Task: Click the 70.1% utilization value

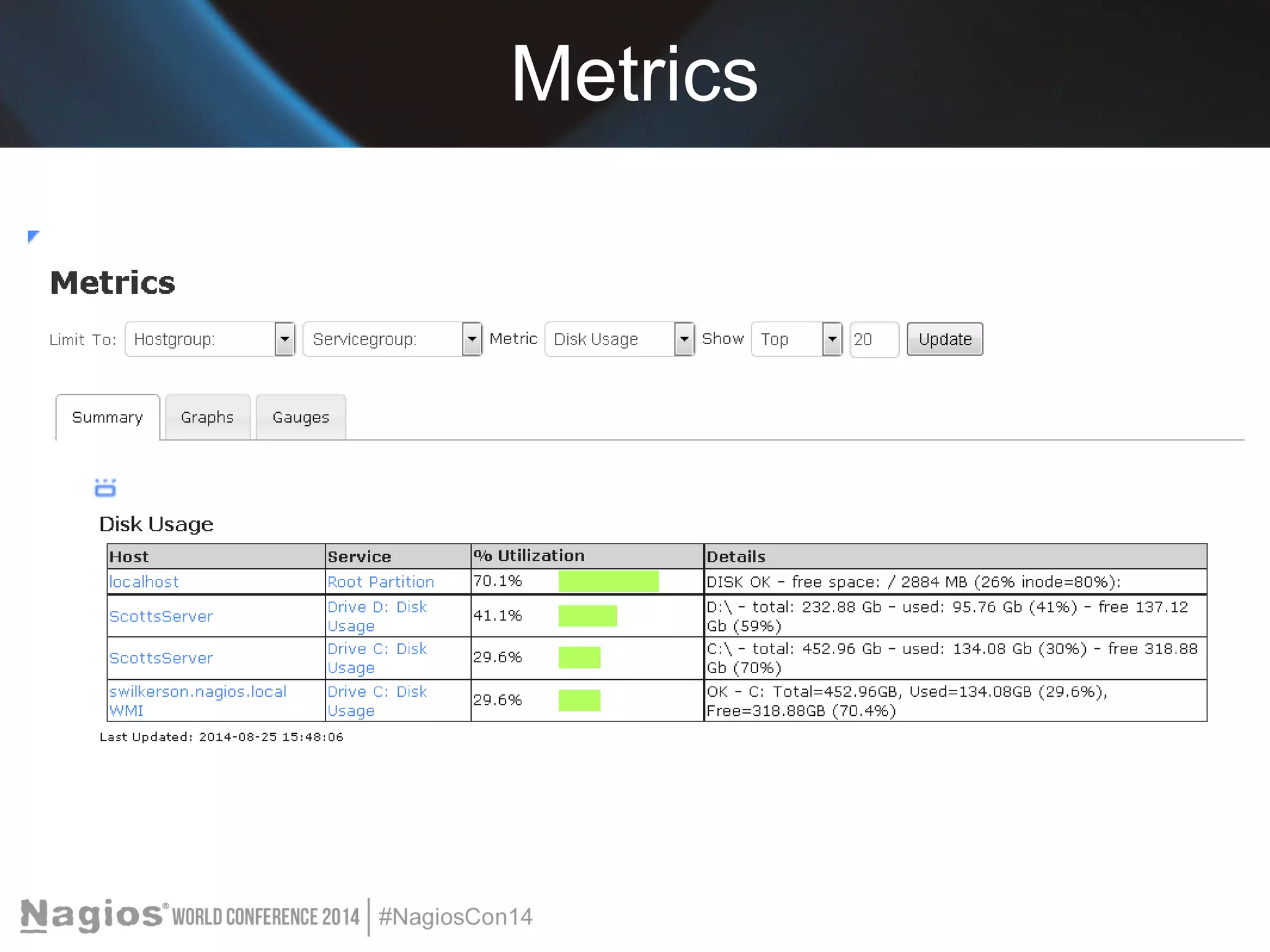Action: coord(498,581)
